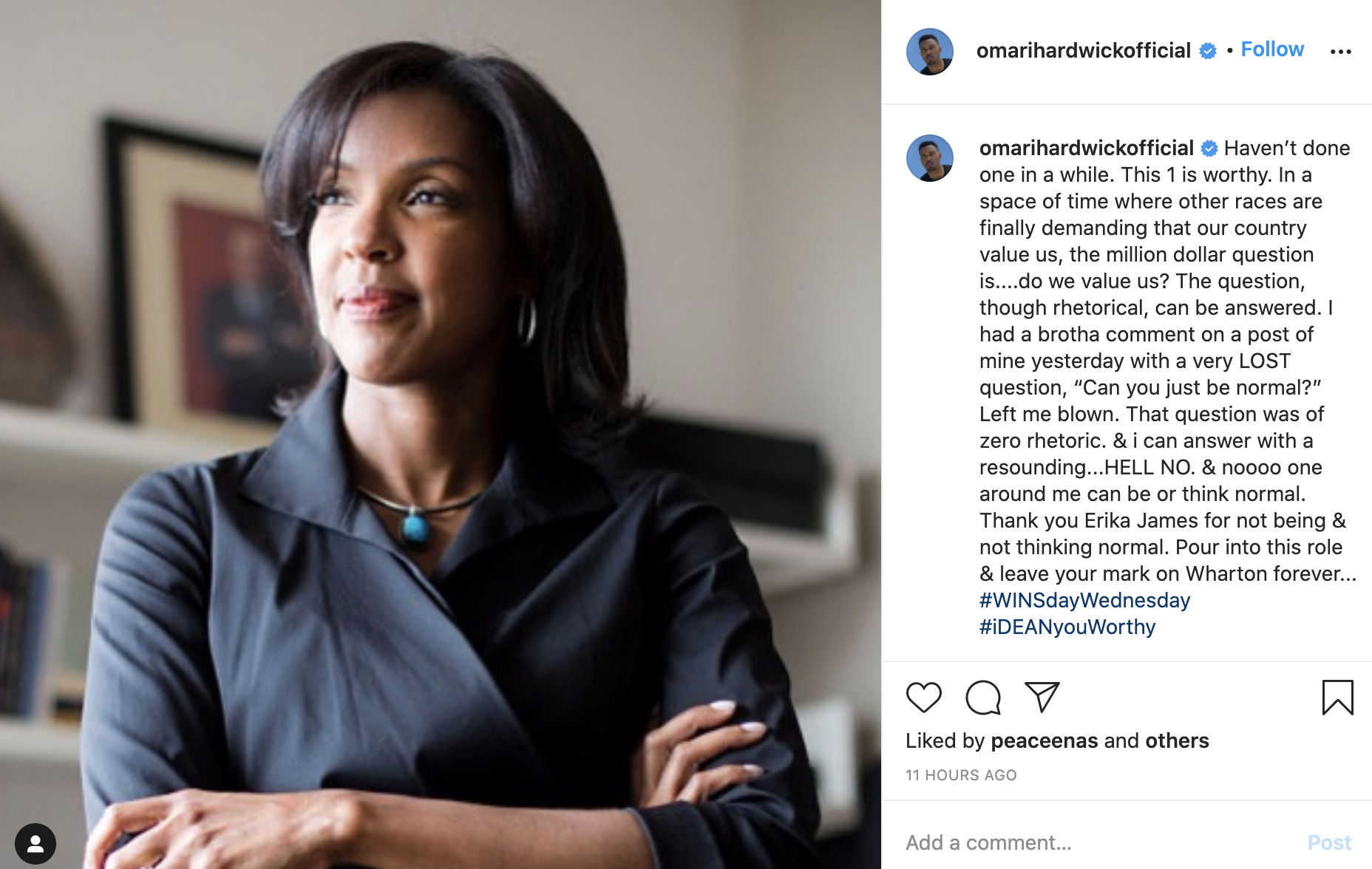Open omarihardwickofficial username in header
The height and width of the screenshot is (869, 1372).
[1083, 50]
